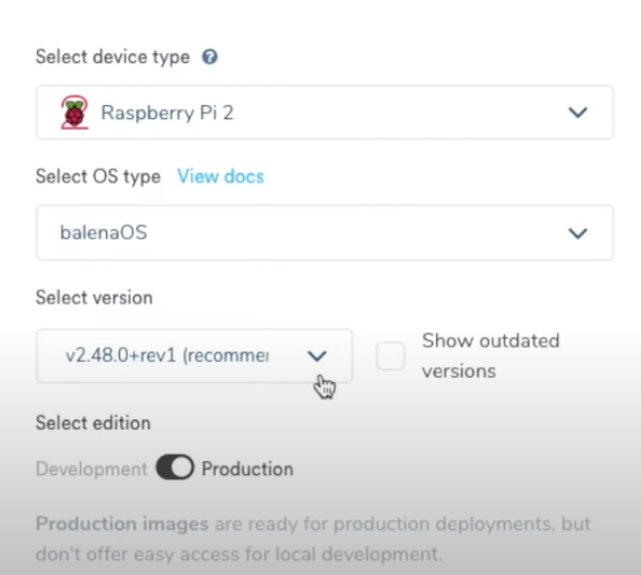The width and height of the screenshot is (641, 575).
Task: Click the Select edition label
Action: click(93, 423)
